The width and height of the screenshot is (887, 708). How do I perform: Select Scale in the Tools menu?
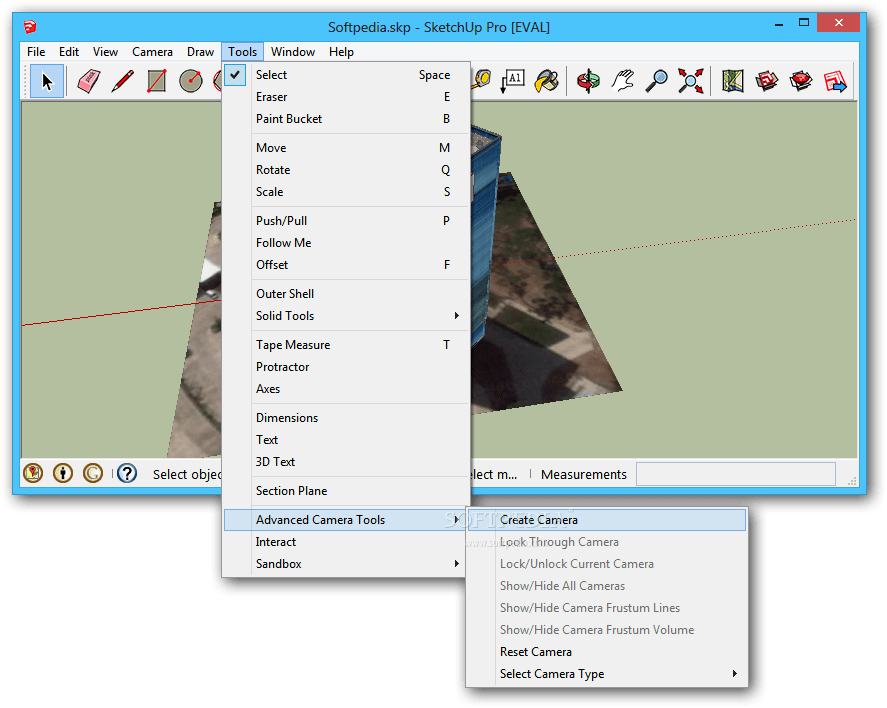click(346, 192)
